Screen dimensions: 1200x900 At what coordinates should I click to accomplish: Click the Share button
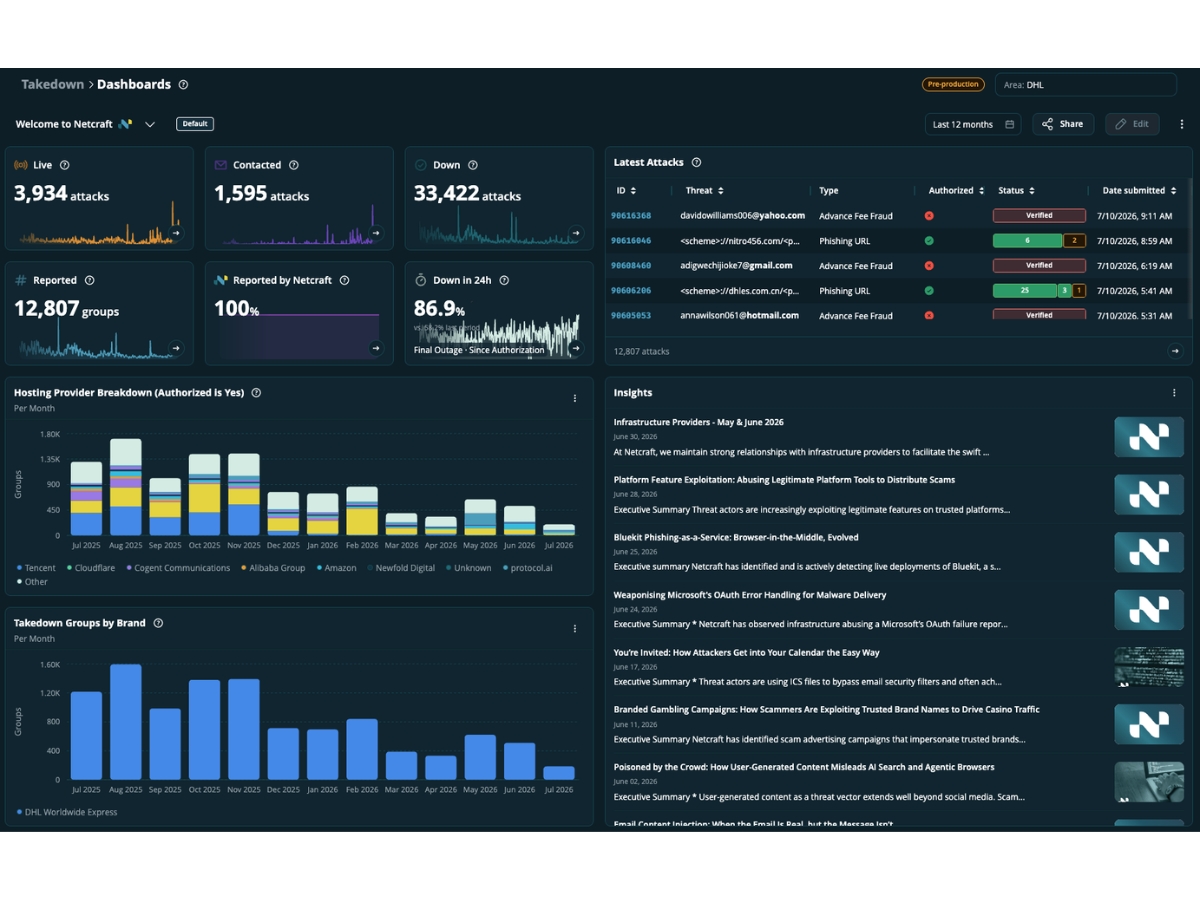[x=1063, y=124]
